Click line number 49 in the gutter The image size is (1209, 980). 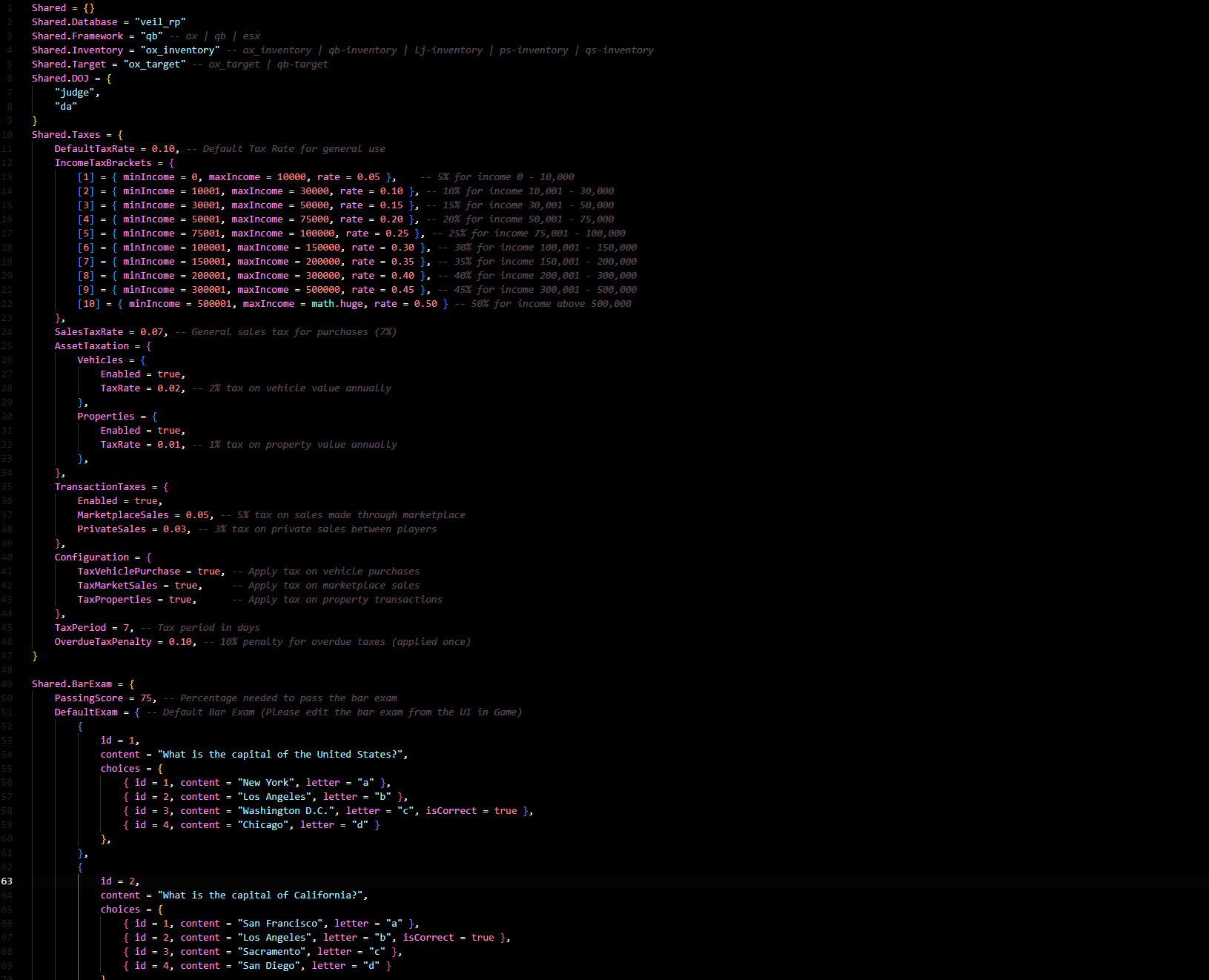coord(7,683)
